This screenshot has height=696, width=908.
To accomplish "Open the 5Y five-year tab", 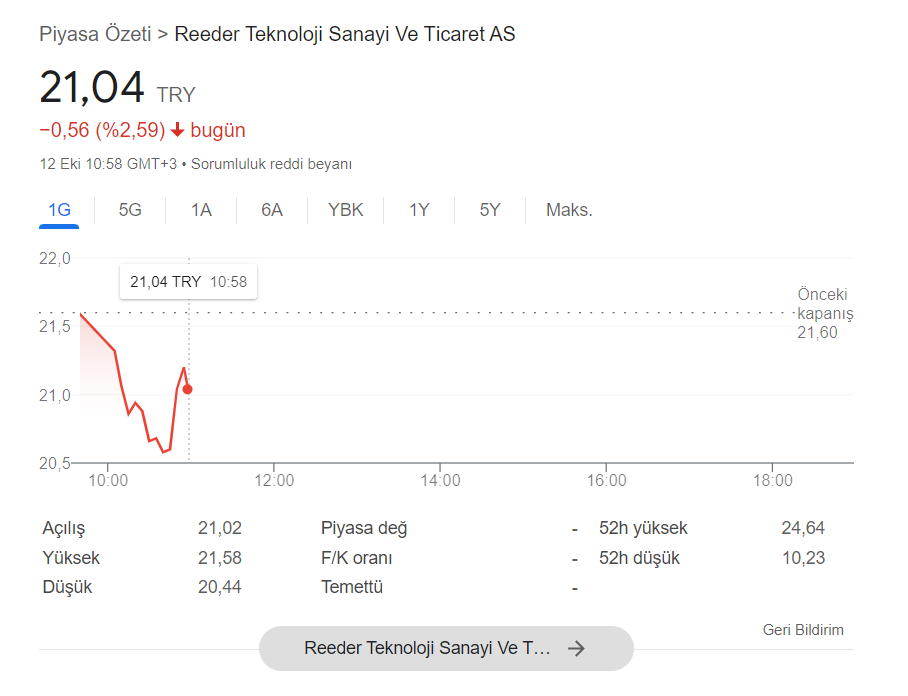I will pyautogui.click(x=489, y=210).
